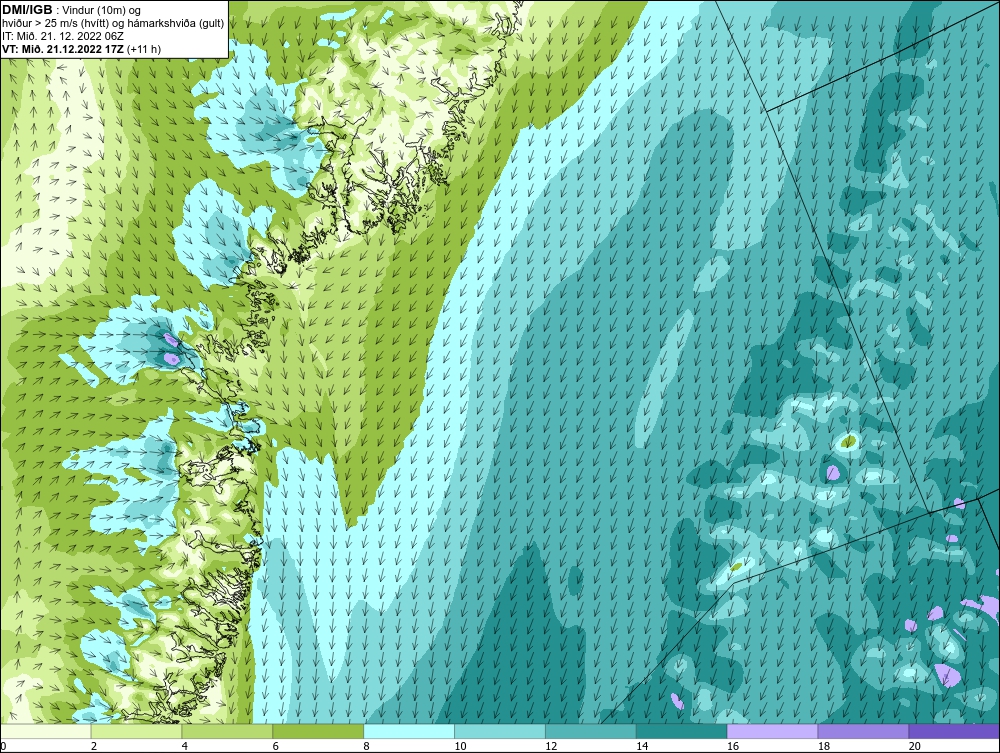
Task: Click the 'DMI/IGB' title text
Action: coord(27,10)
